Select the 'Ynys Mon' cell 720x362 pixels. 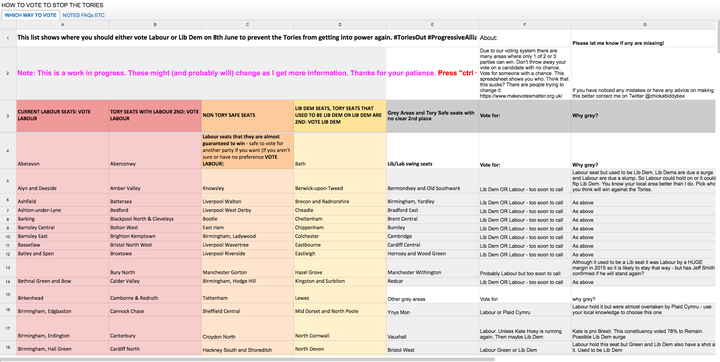point(432,310)
